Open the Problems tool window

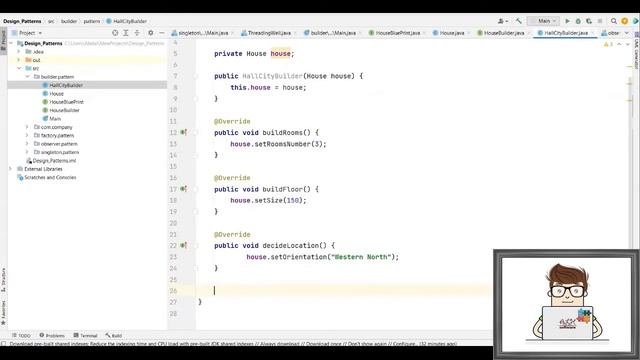[52, 336]
